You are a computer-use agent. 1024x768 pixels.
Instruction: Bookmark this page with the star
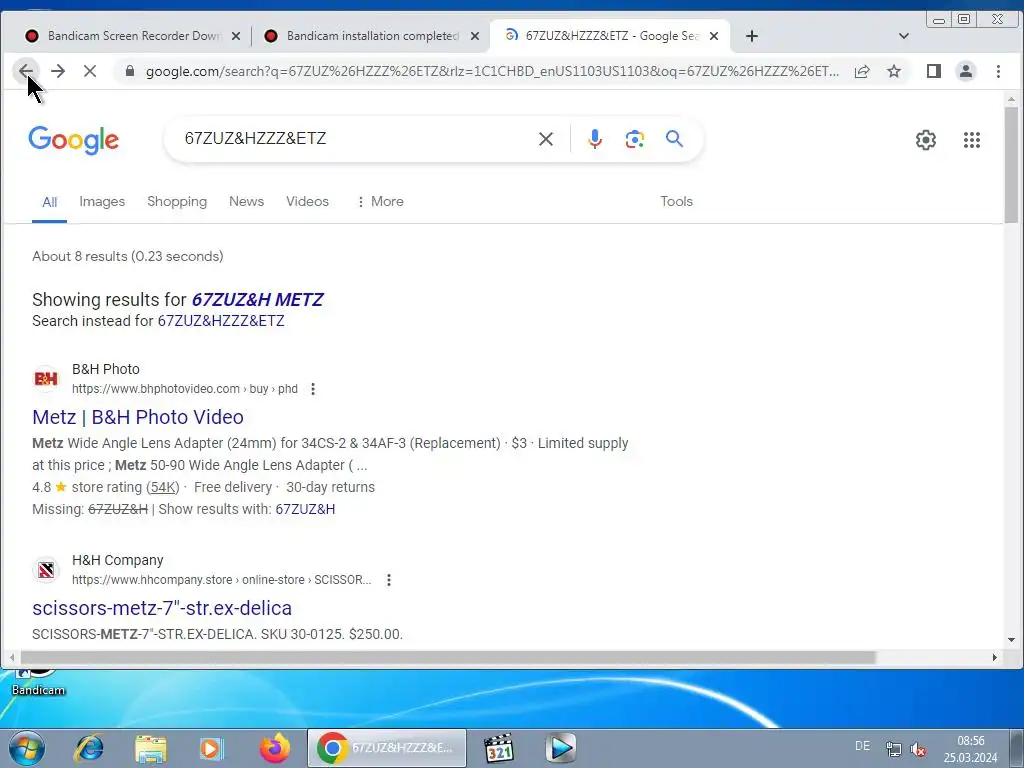pyautogui.click(x=894, y=71)
